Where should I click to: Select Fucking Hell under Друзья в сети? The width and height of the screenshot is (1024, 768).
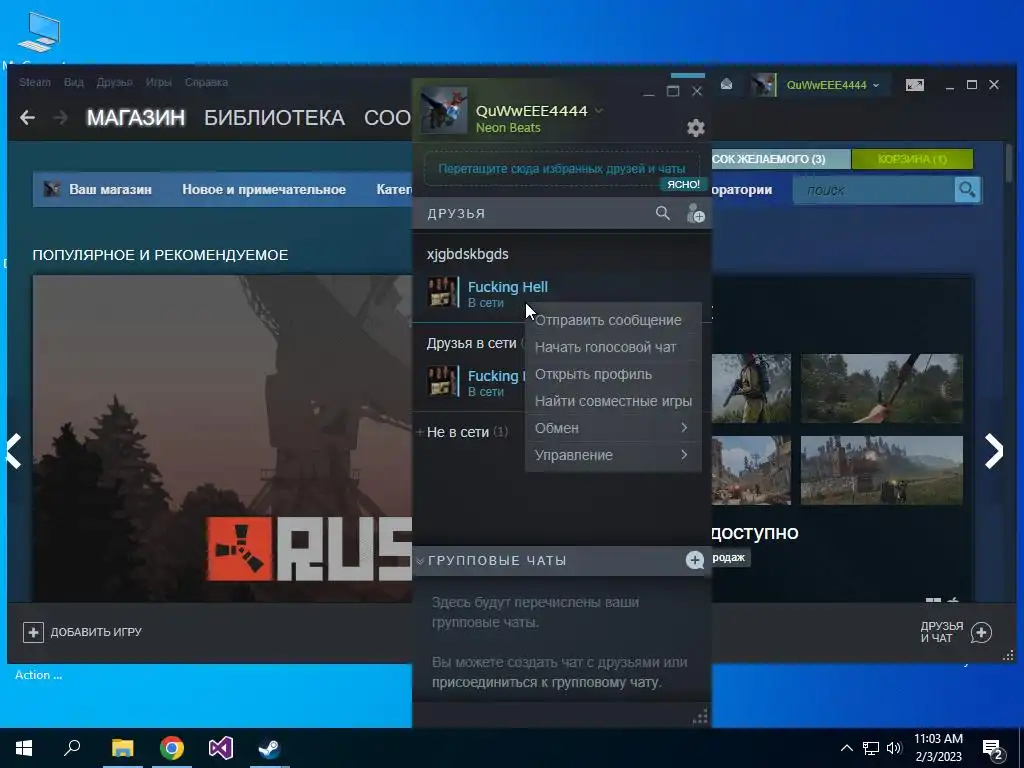(475, 382)
